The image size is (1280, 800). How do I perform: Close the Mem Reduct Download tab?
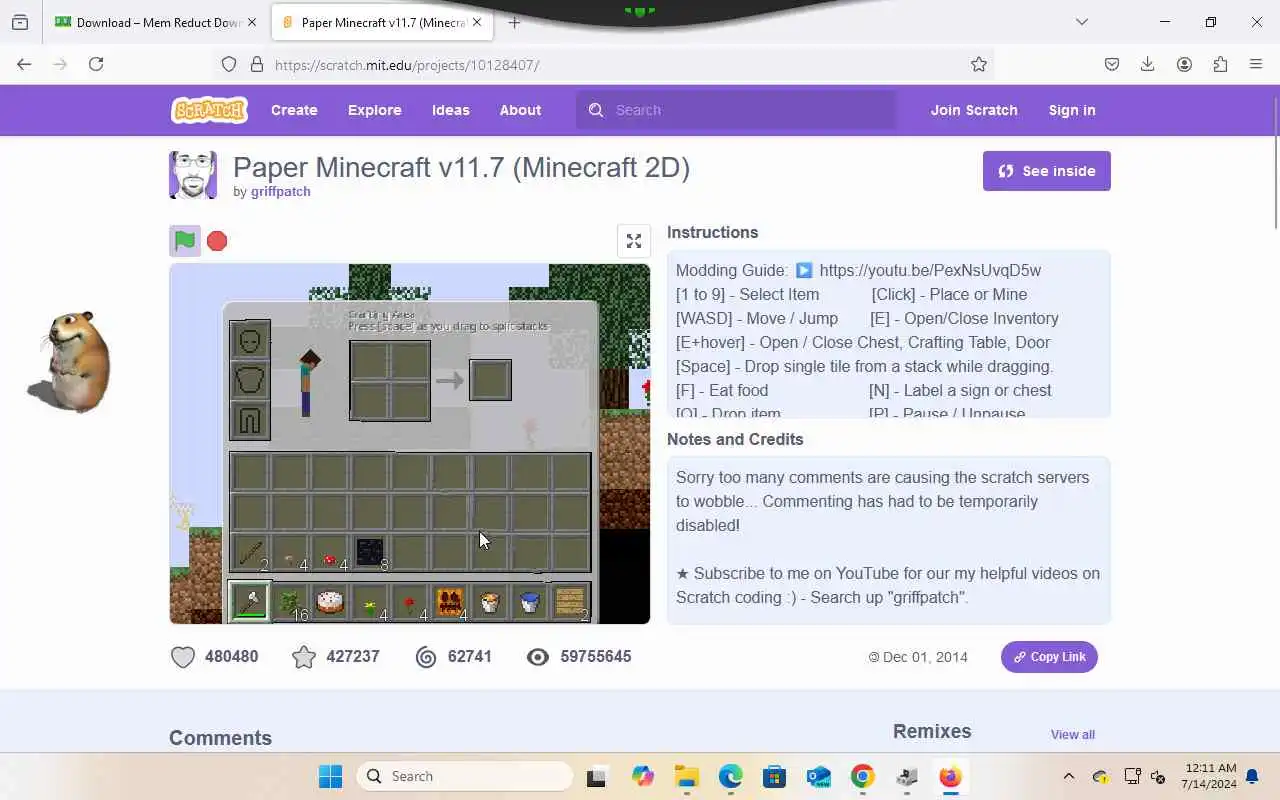tap(251, 22)
